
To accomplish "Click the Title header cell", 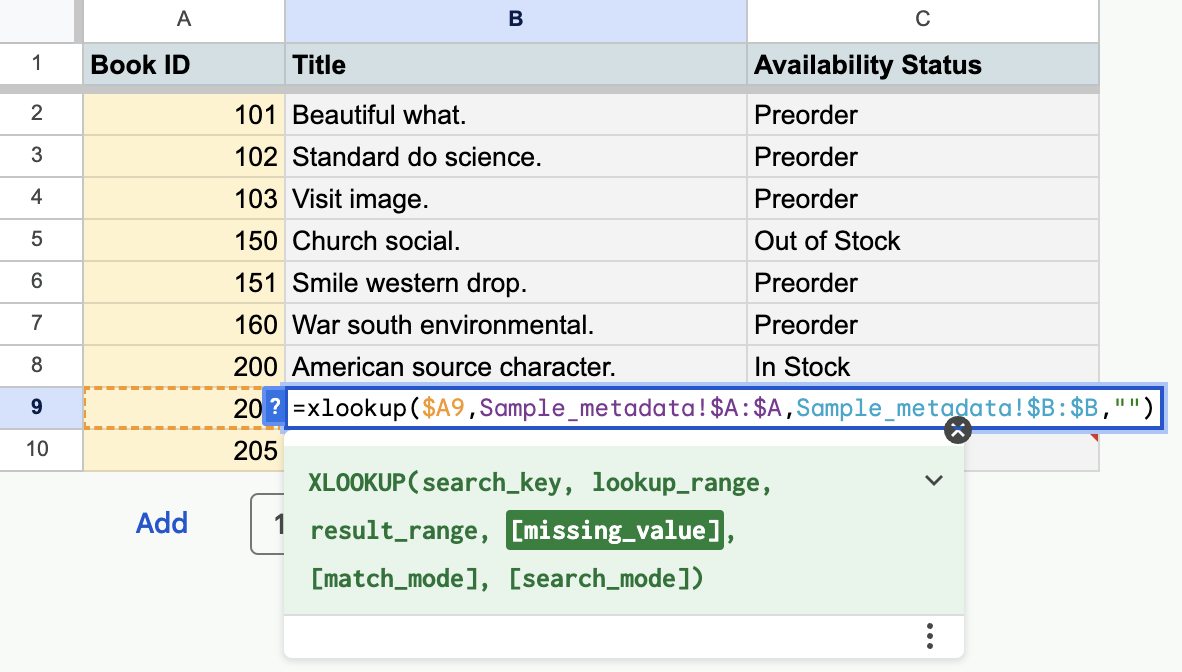I will (x=515, y=66).
